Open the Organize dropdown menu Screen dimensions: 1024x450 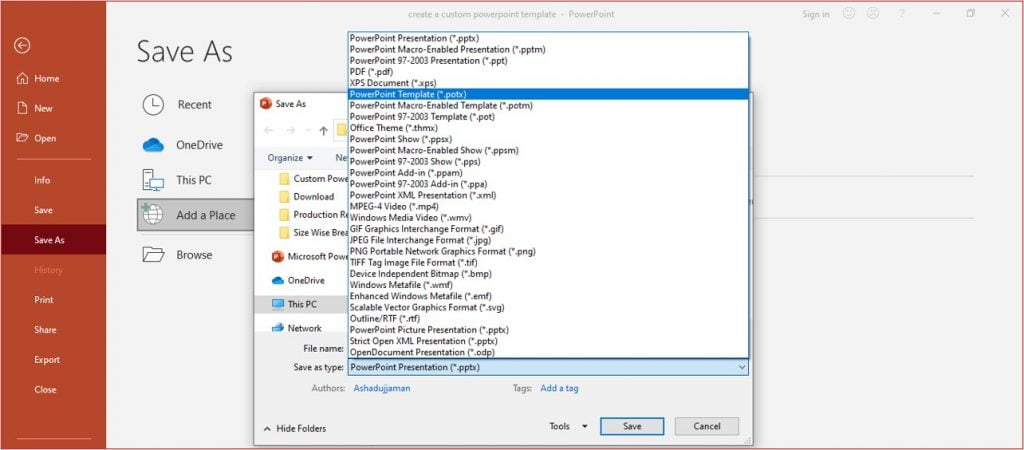[x=290, y=158]
